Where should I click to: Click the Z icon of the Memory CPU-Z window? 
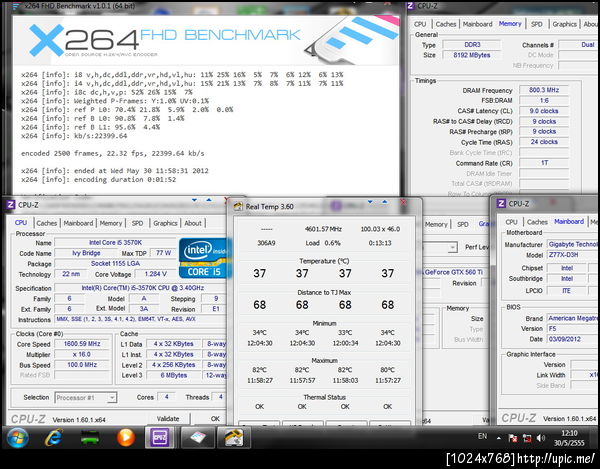(x=411, y=5)
